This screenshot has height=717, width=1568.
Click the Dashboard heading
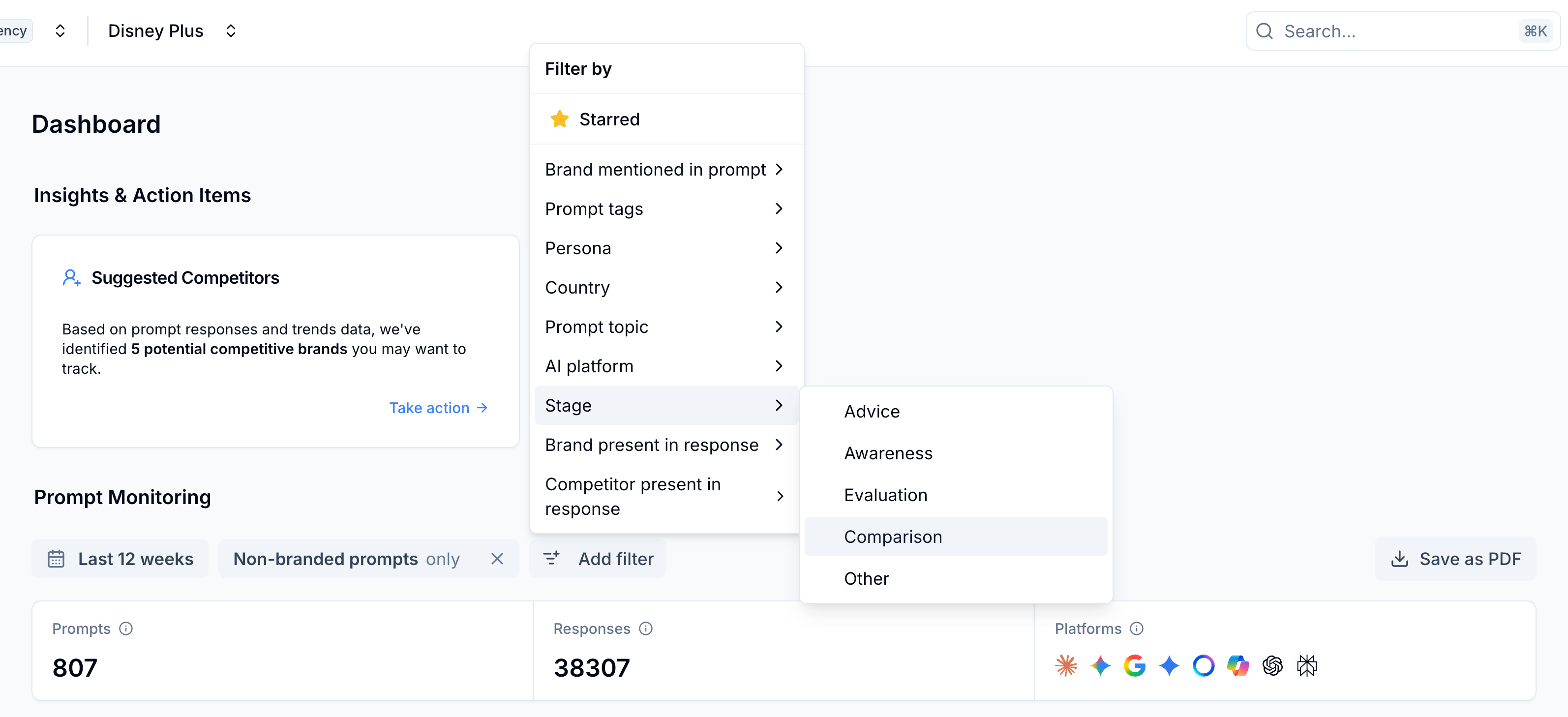click(x=96, y=124)
